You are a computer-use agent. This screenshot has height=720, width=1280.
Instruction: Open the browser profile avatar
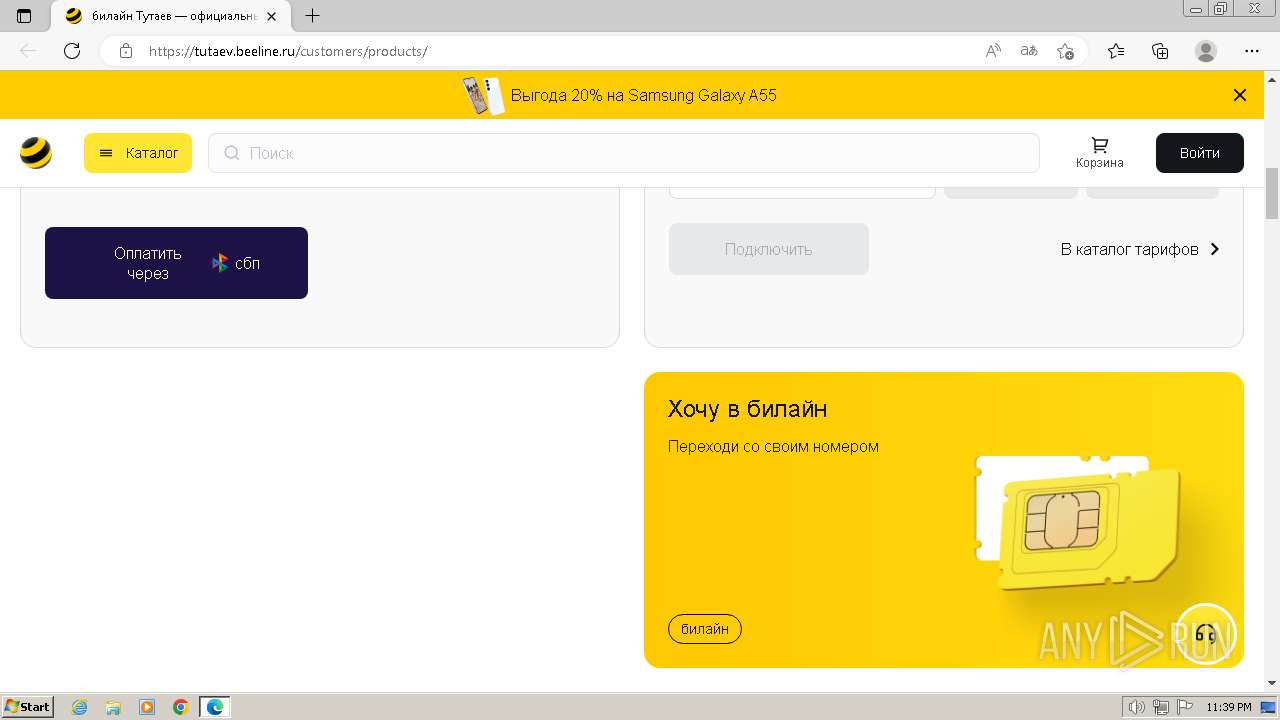click(x=1206, y=51)
